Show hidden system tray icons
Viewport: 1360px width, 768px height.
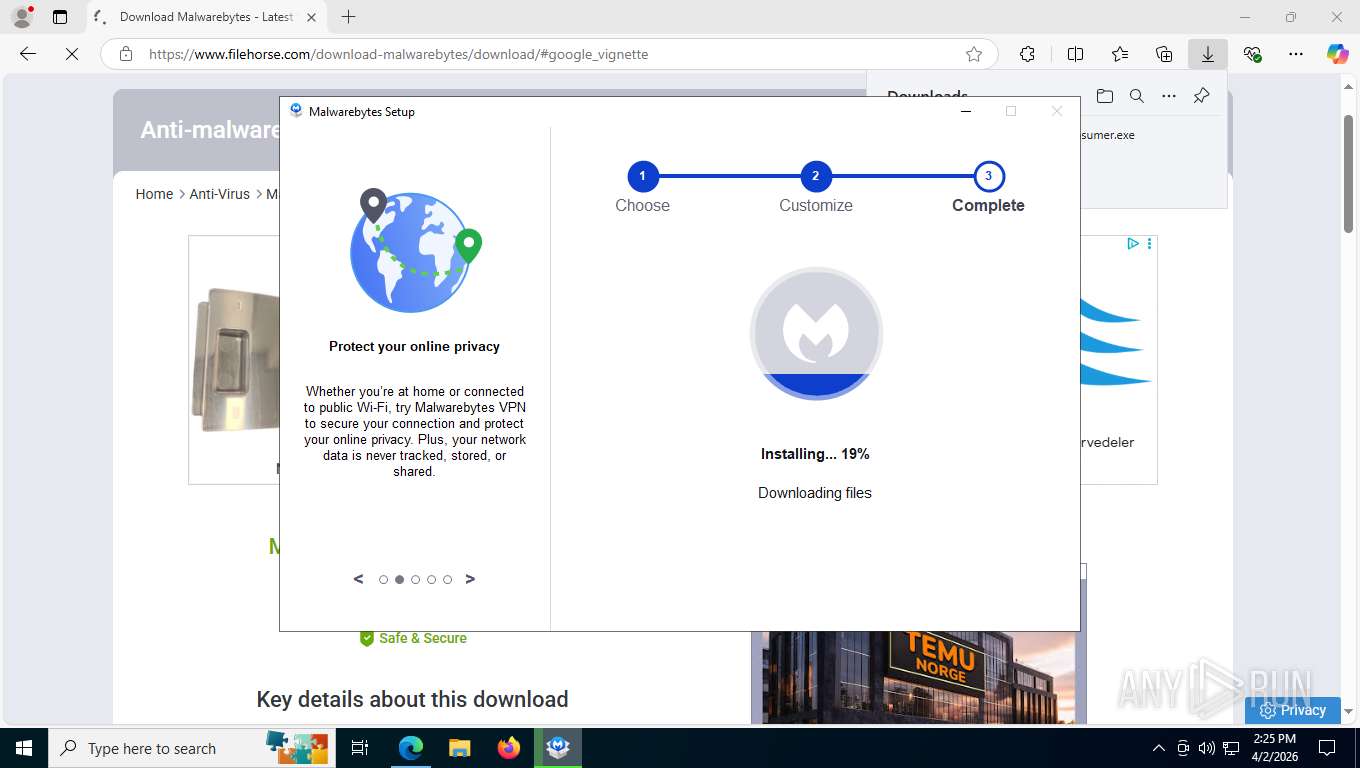point(1159,748)
